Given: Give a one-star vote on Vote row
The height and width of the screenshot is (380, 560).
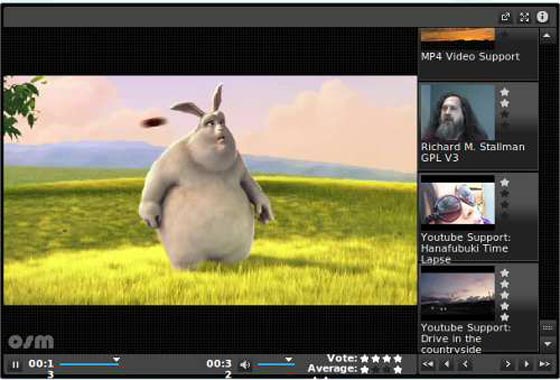Looking at the screenshot, I should tap(364, 358).
